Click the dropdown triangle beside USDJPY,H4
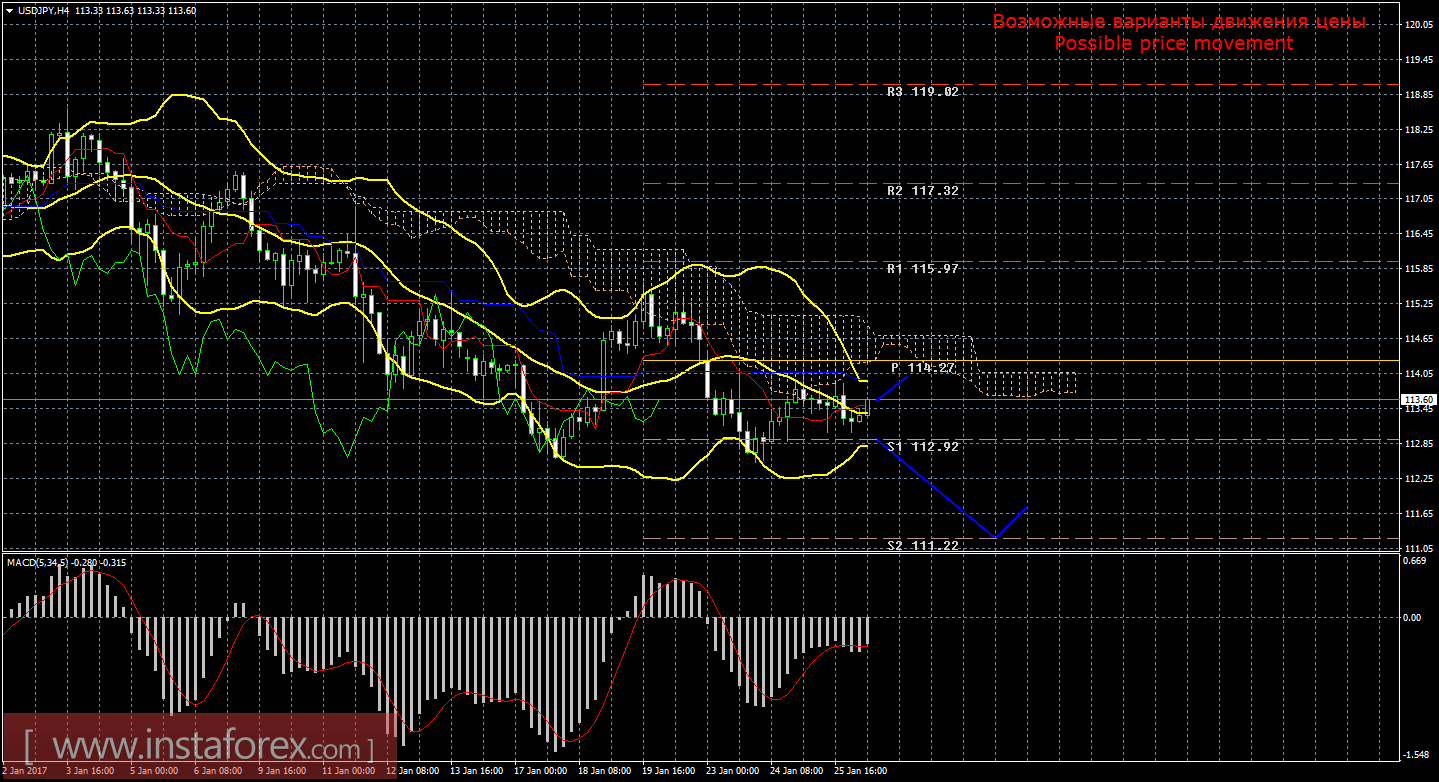This screenshot has width=1439, height=782. point(8,10)
